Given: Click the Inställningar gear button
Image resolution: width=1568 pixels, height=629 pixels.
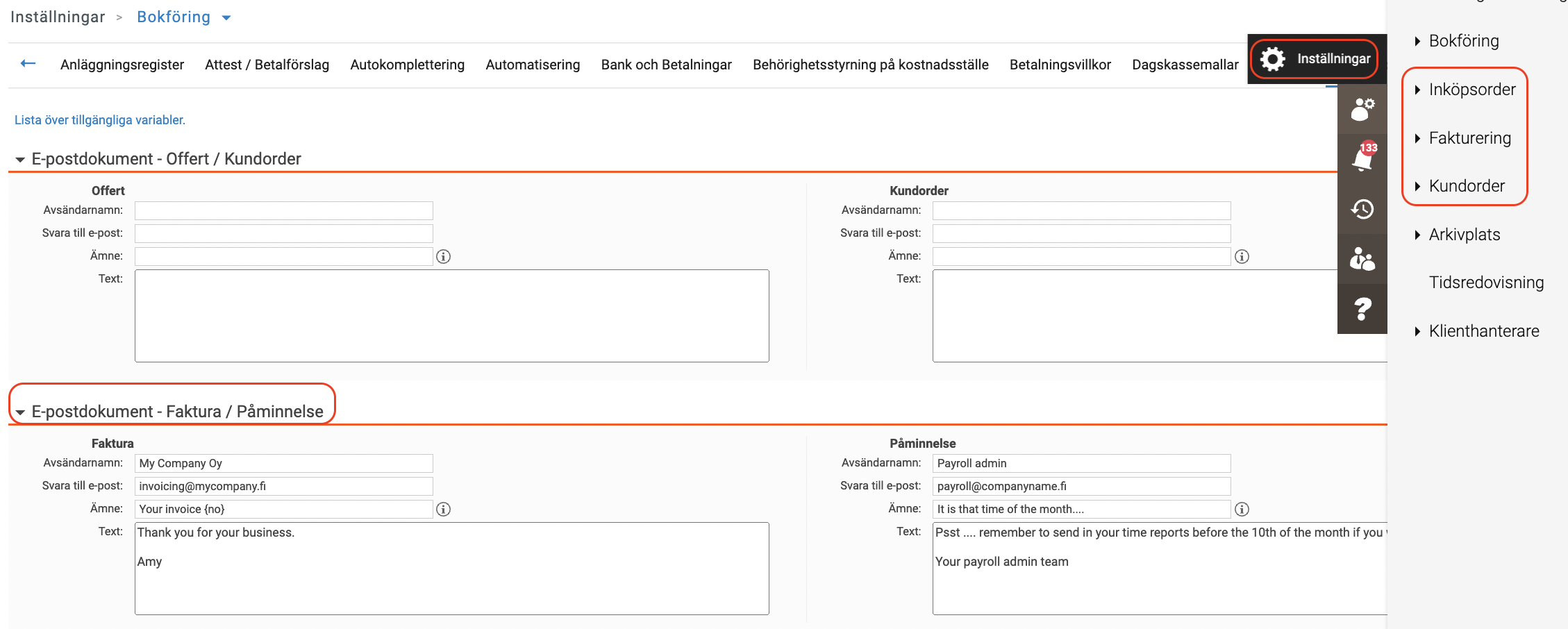Looking at the screenshot, I should [x=1316, y=59].
